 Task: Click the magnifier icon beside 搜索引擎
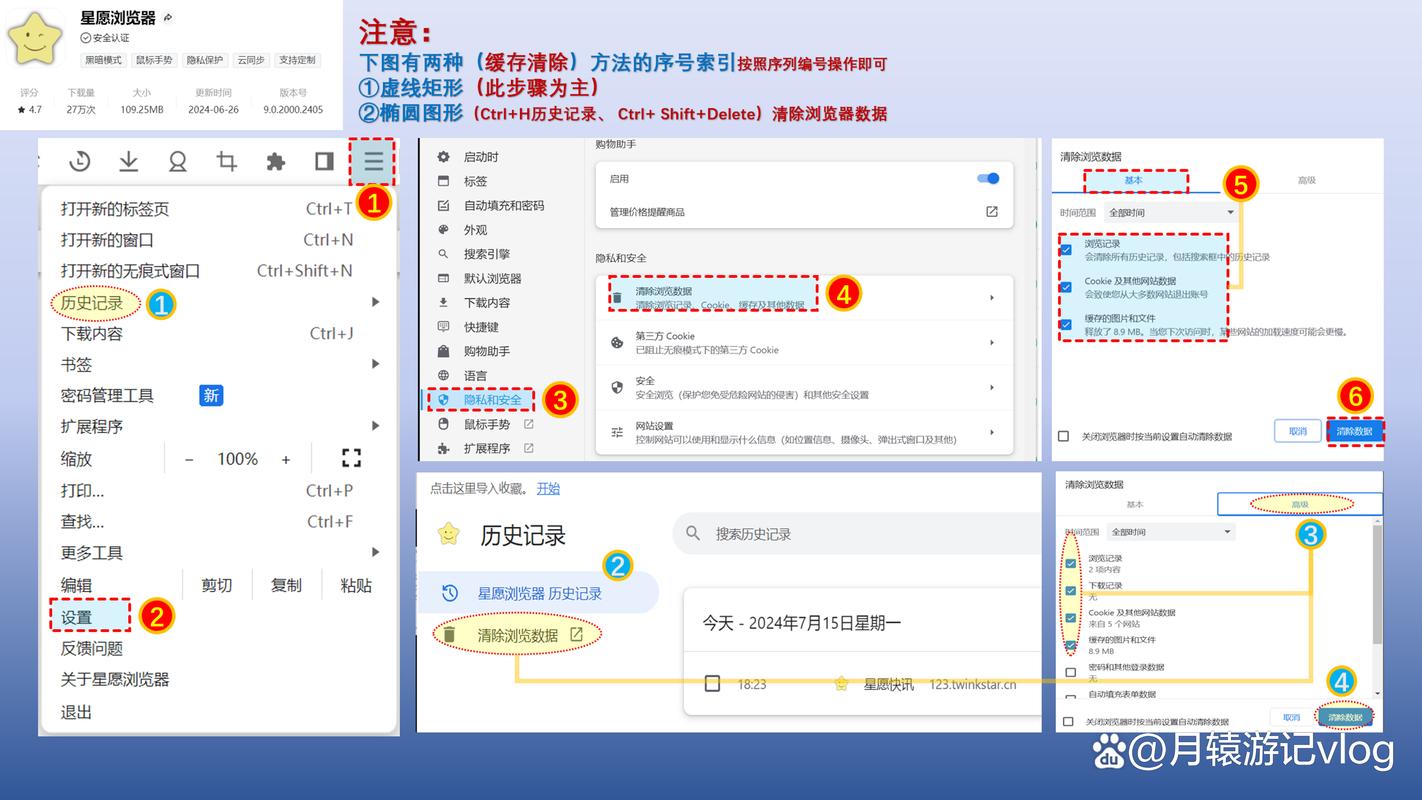444,254
